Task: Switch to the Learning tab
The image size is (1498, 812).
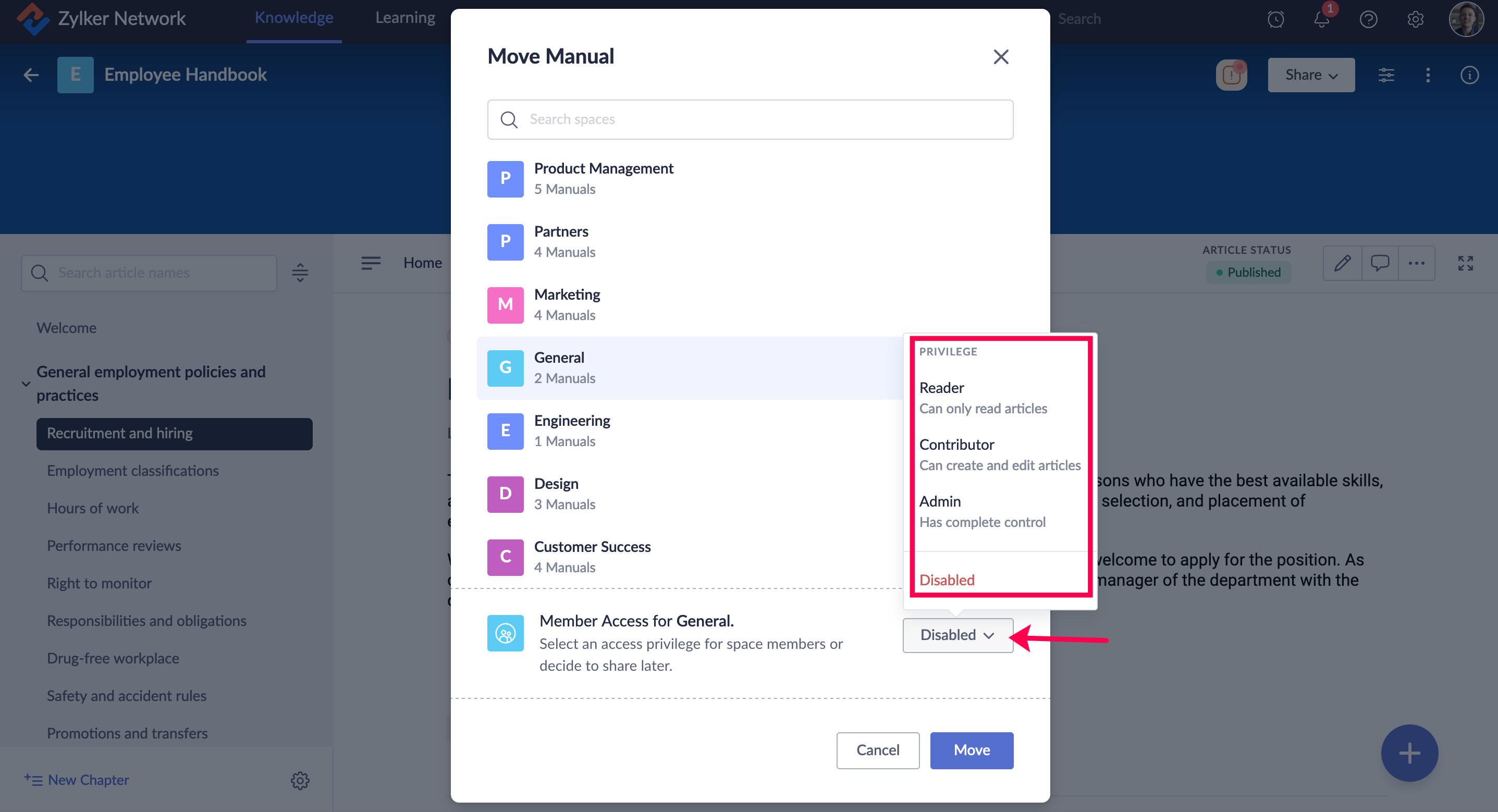Action: 405,18
